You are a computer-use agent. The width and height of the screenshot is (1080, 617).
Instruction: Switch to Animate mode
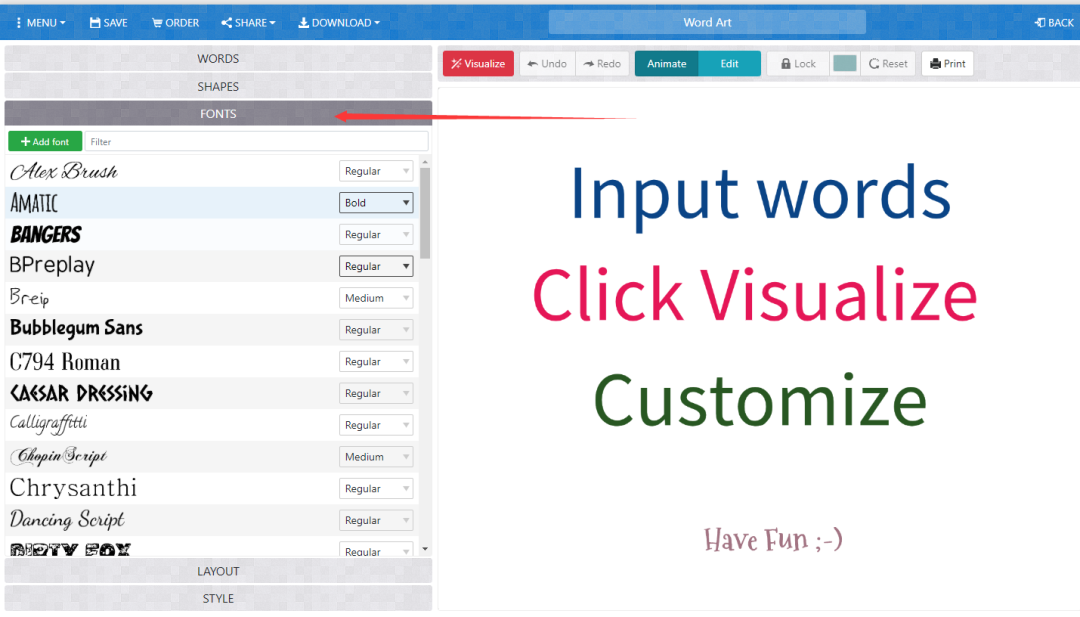click(666, 63)
